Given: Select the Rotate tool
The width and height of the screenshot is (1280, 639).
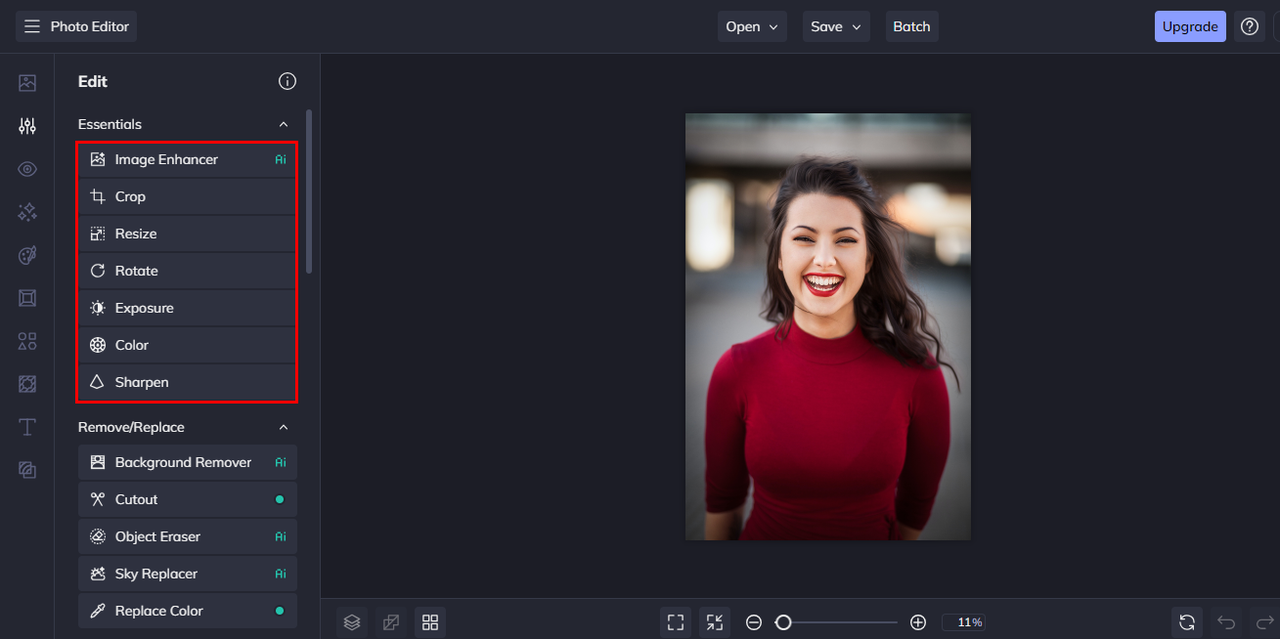Looking at the screenshot, I should 187,271.
